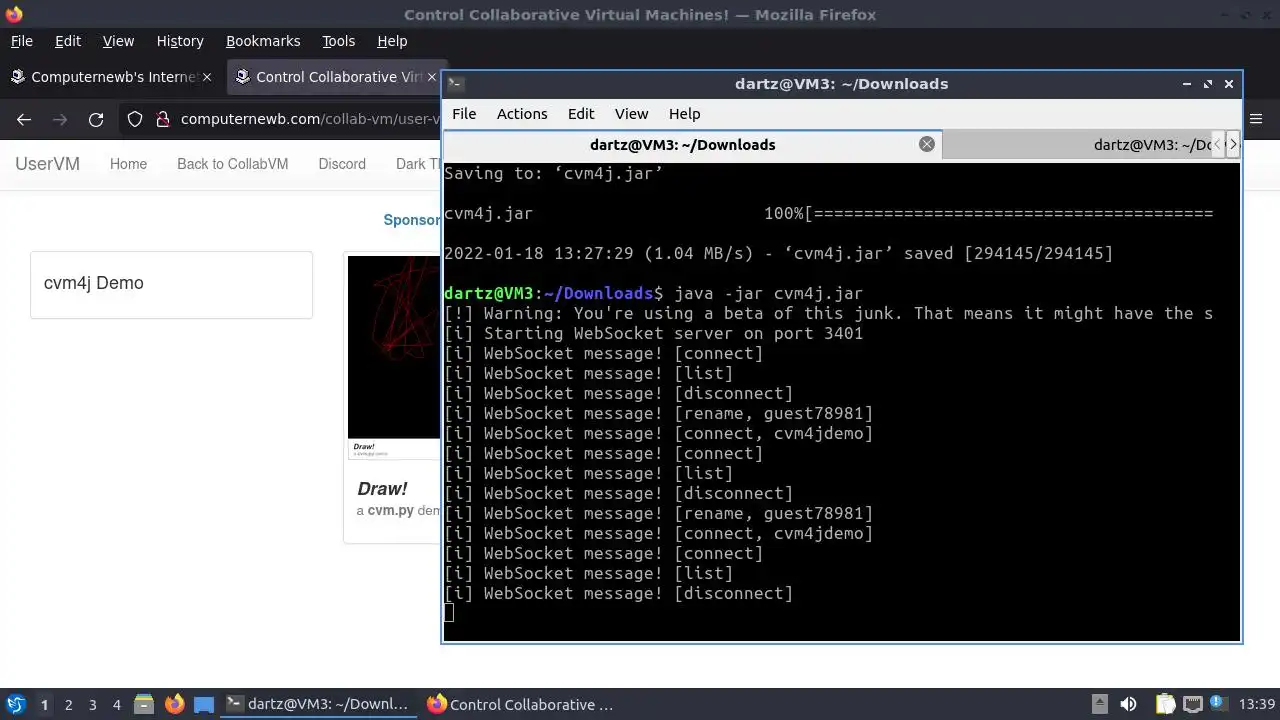Click the padlock site security icon
1280x720 pixels.
pyautogui.click(x=163, y=119)
